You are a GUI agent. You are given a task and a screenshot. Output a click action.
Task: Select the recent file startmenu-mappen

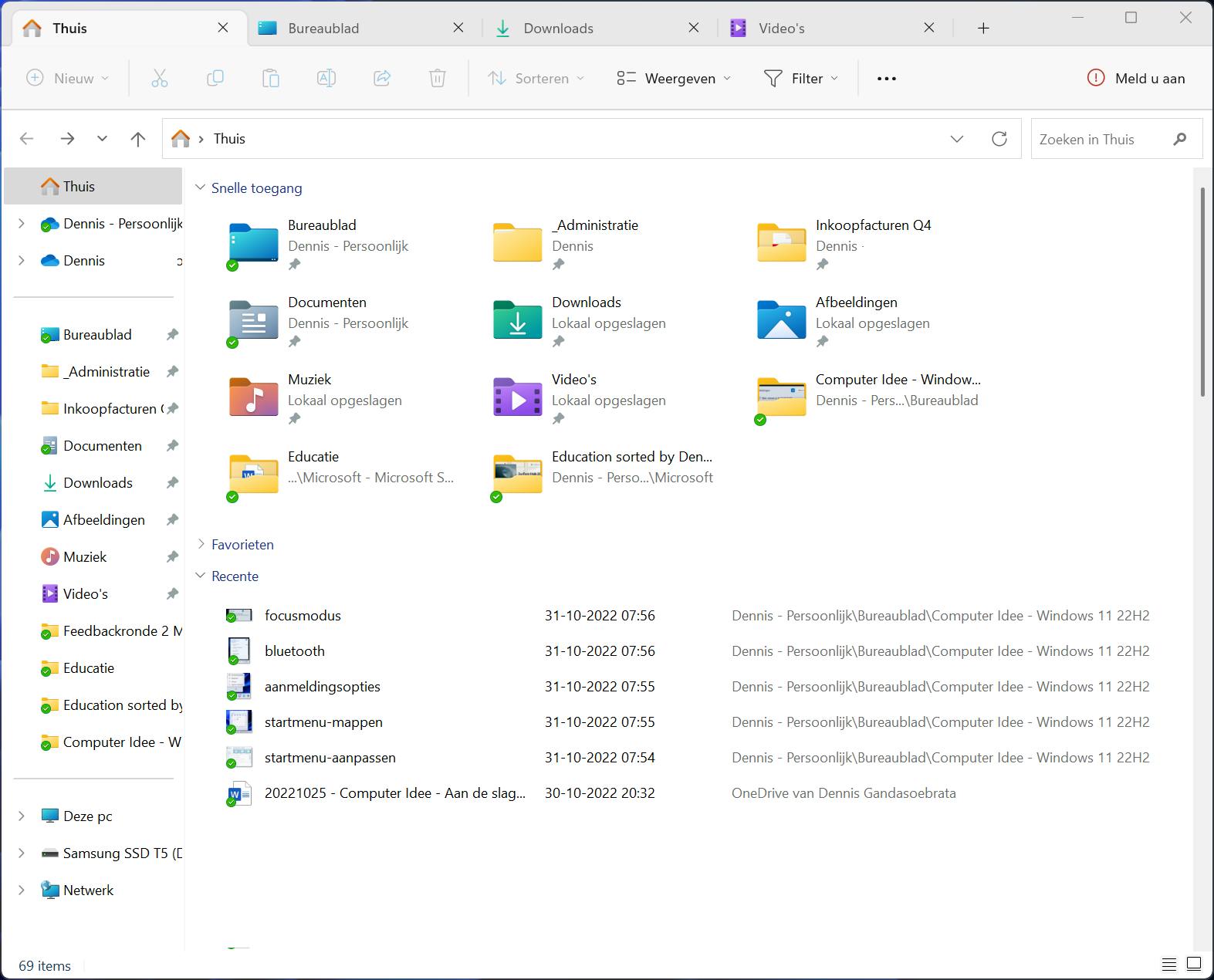(687, 722)
